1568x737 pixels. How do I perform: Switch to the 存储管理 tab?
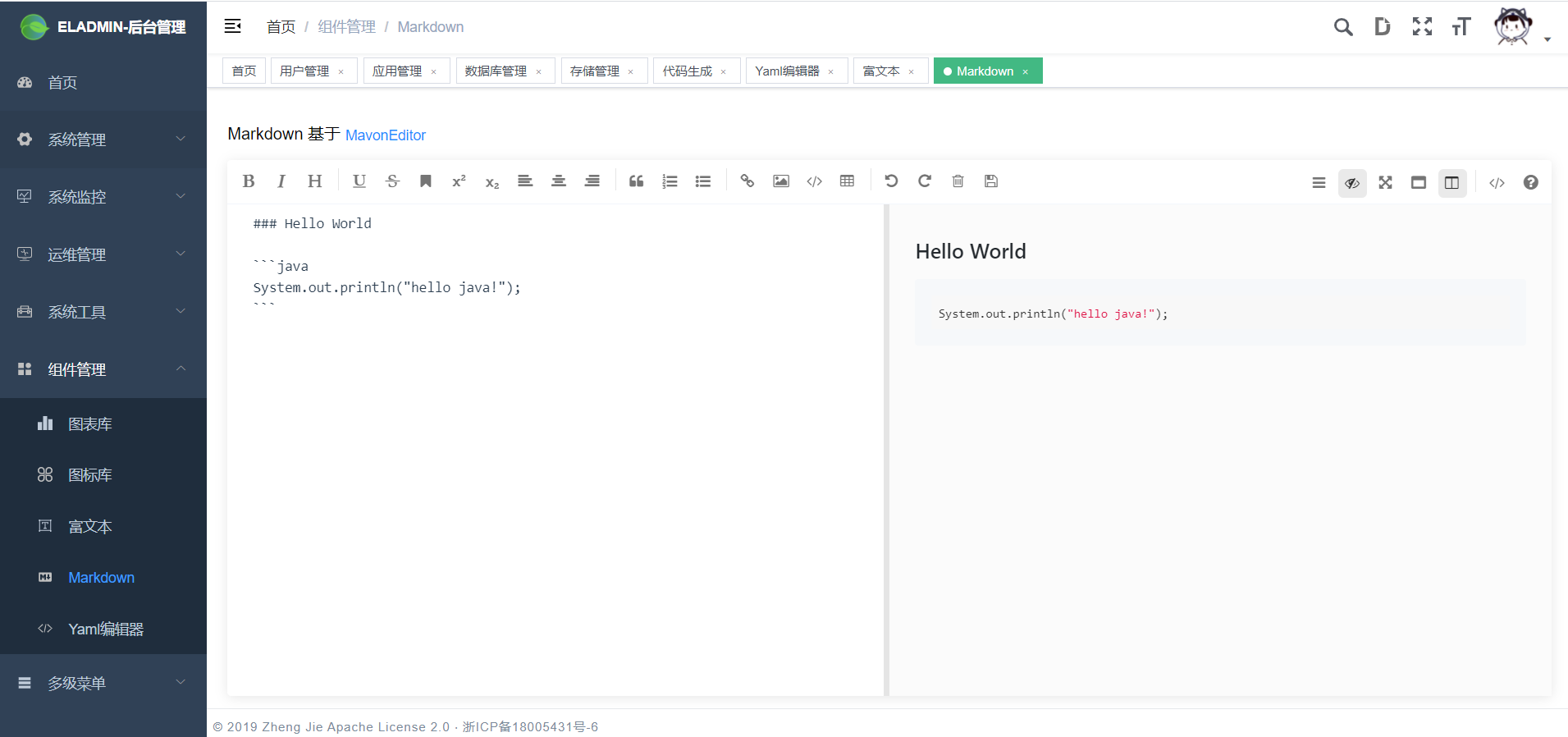pos(595,71)
